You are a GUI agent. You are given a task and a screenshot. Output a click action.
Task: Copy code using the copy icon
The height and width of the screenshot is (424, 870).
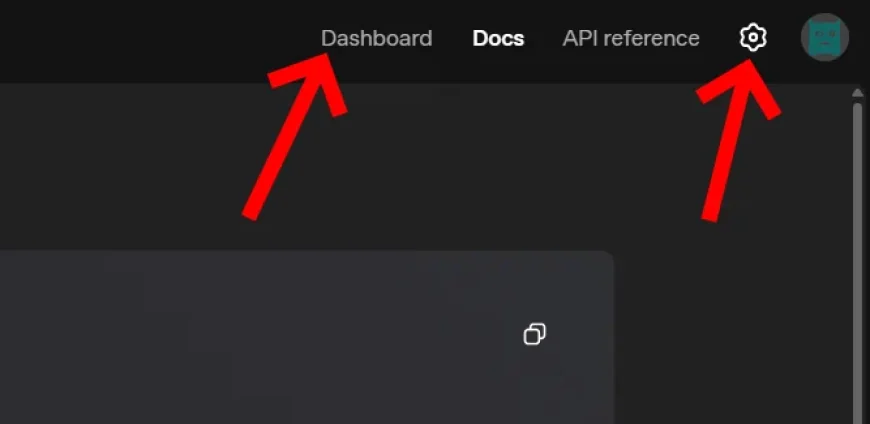click(x=534, y=334)
